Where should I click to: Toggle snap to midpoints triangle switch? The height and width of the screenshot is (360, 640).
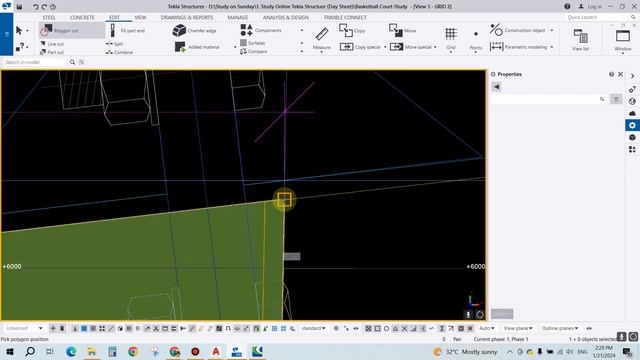[395, 328]
